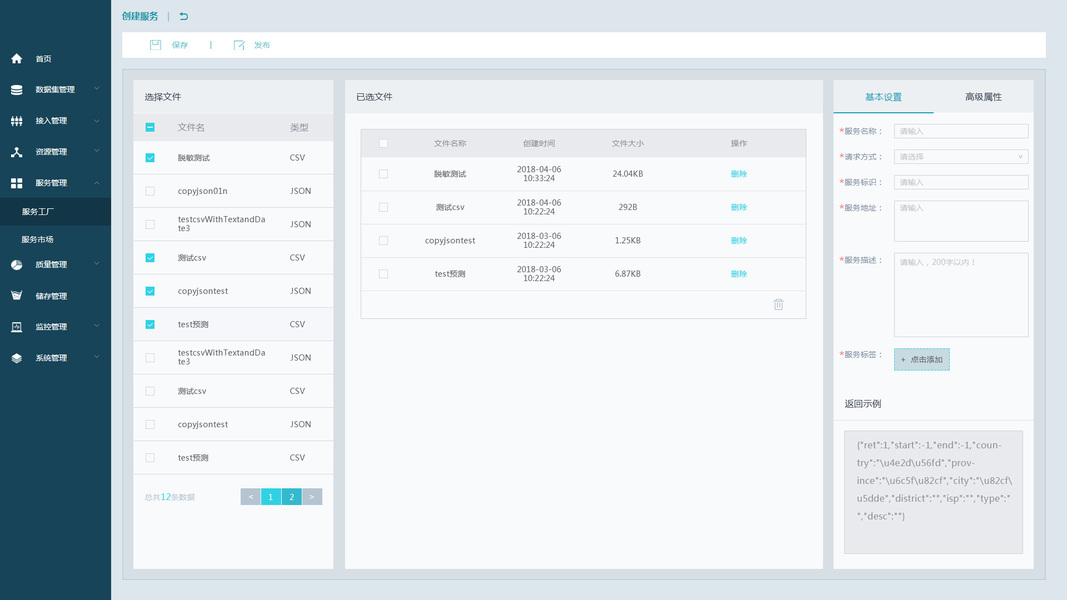Switch to the 高级属性 tab

point(983,97)
